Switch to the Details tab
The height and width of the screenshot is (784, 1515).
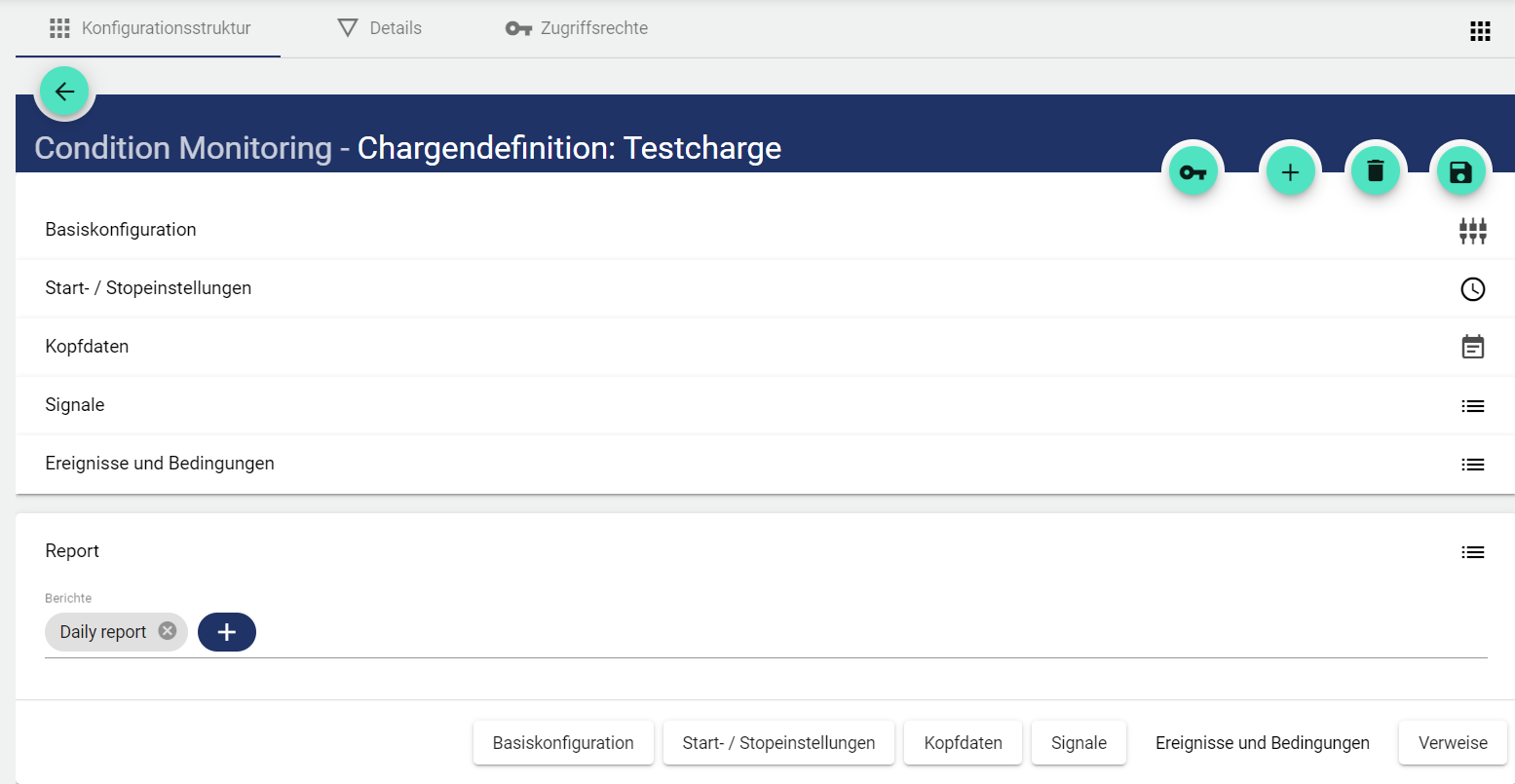[379, 28]
